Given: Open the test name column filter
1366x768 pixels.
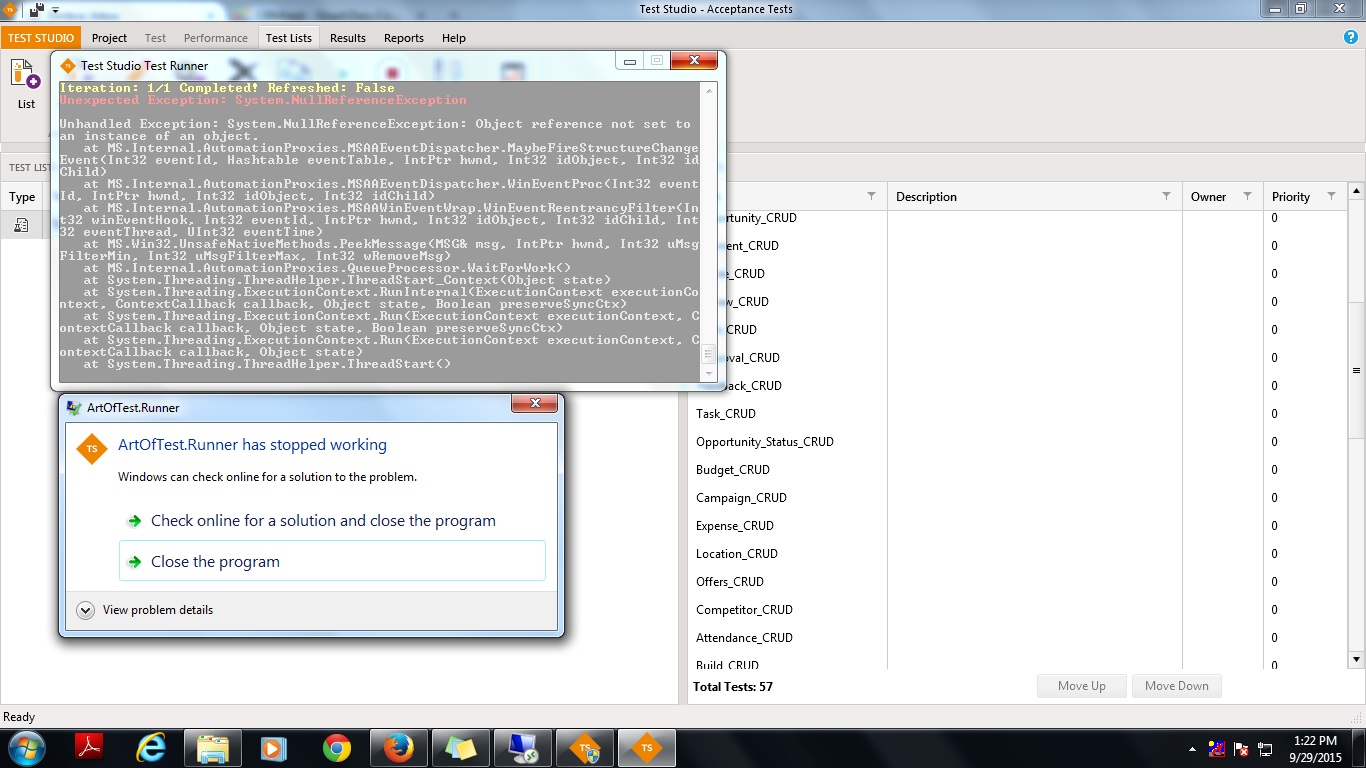Looking at the screenshot, I should [x=871, y=196].
